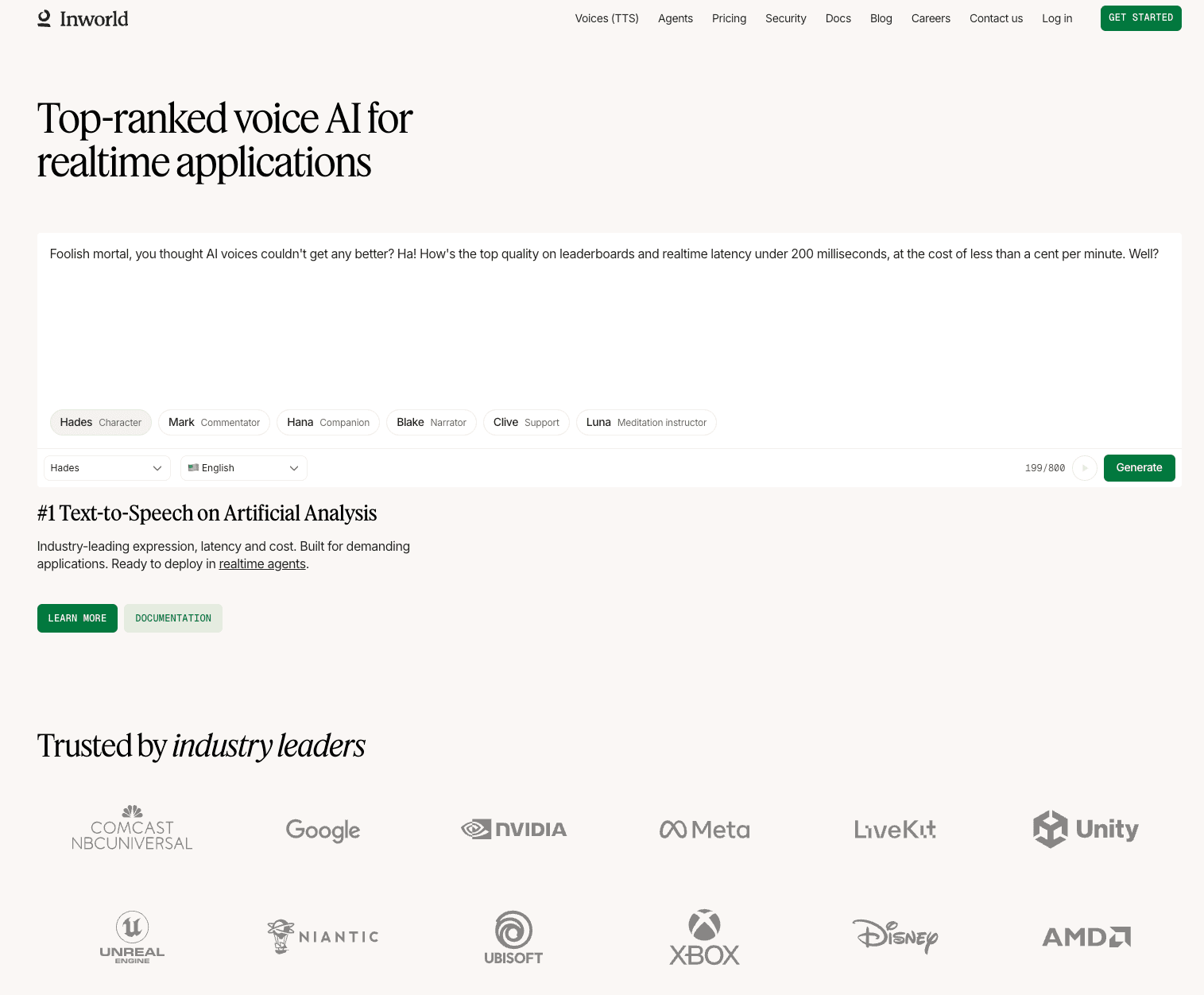
Task: Open the Hades voice dropdown
Action: coord(106,468)
